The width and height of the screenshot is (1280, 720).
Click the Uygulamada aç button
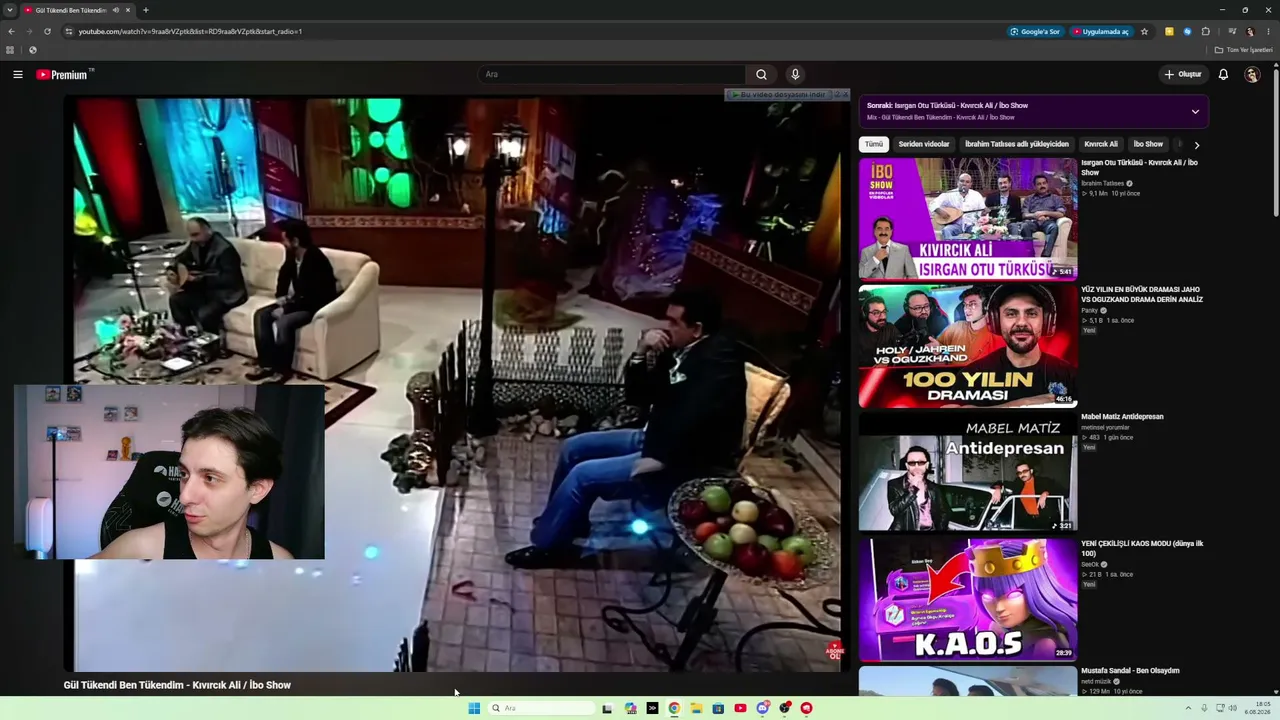tap(1101, 31)
